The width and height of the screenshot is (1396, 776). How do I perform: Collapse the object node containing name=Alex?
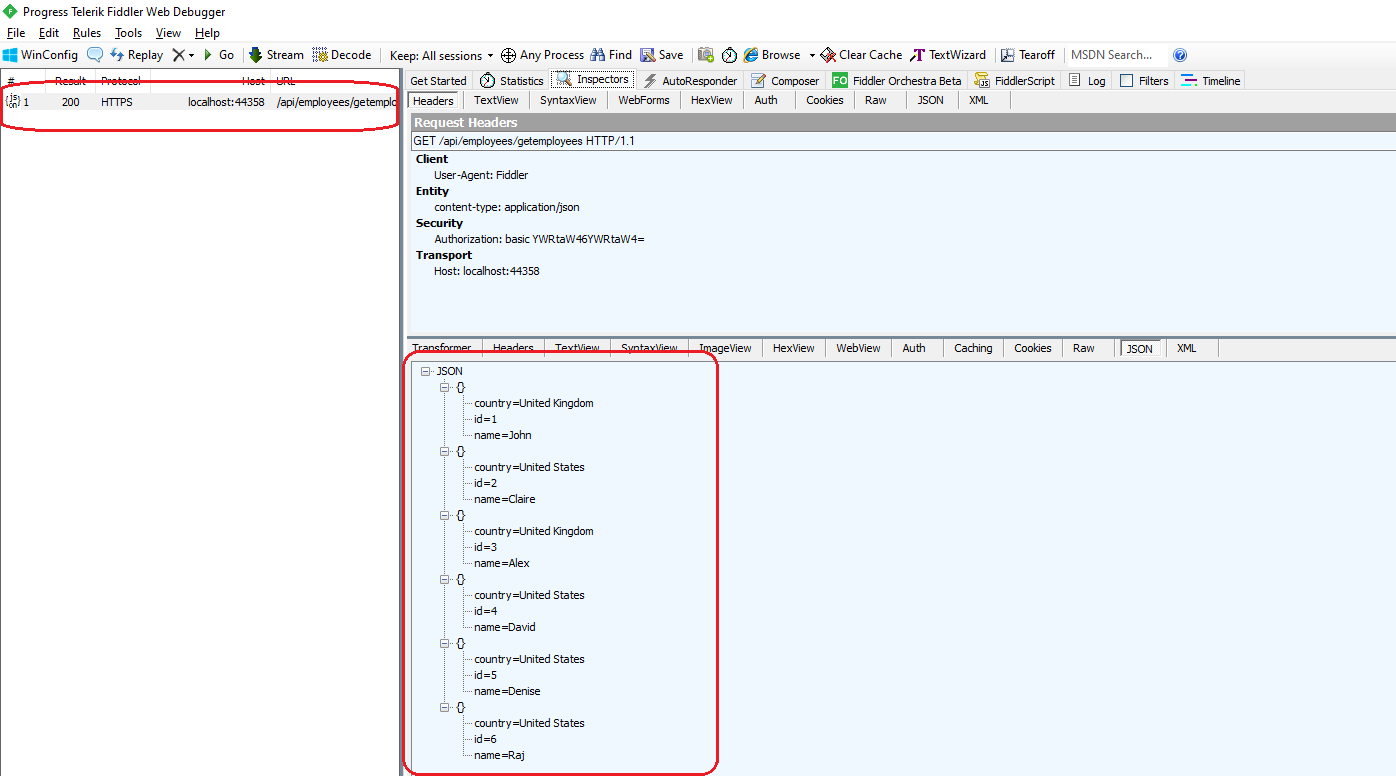pos(445,515)
